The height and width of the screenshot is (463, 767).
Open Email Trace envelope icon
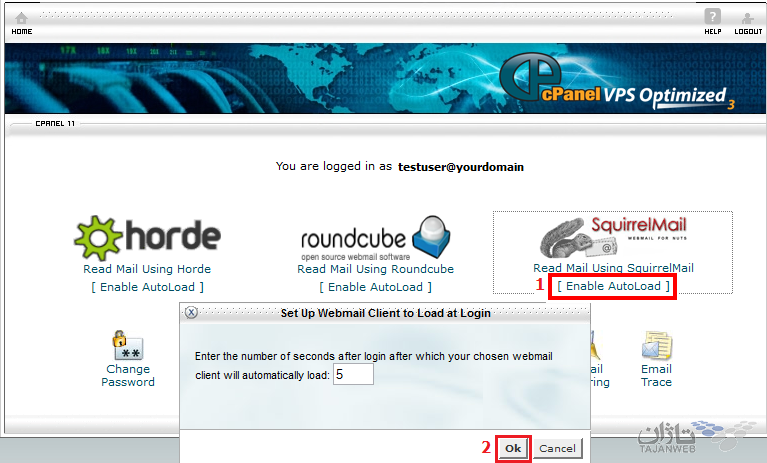pos(656,345)
